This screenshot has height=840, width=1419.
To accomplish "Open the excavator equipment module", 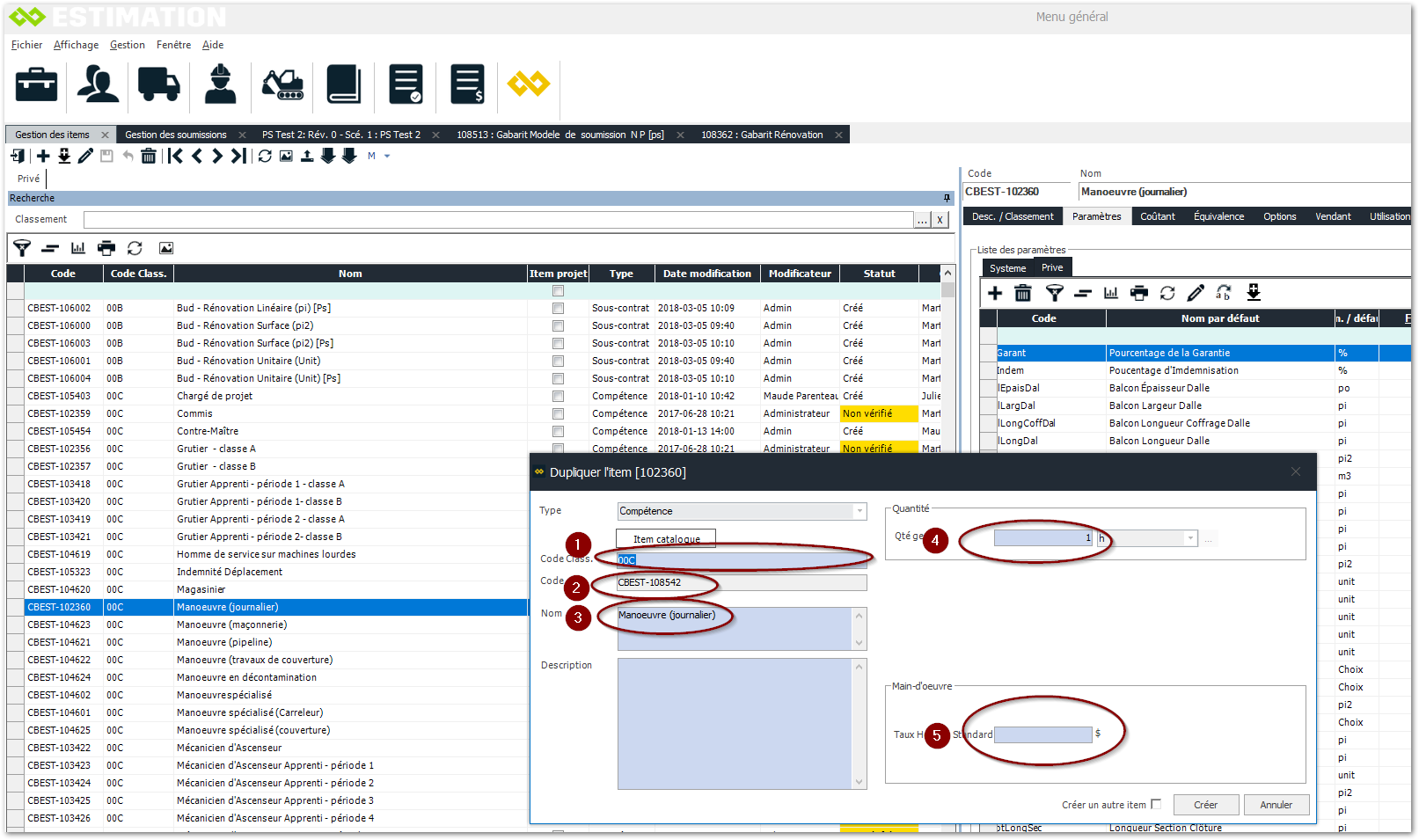I will (282, 84).
